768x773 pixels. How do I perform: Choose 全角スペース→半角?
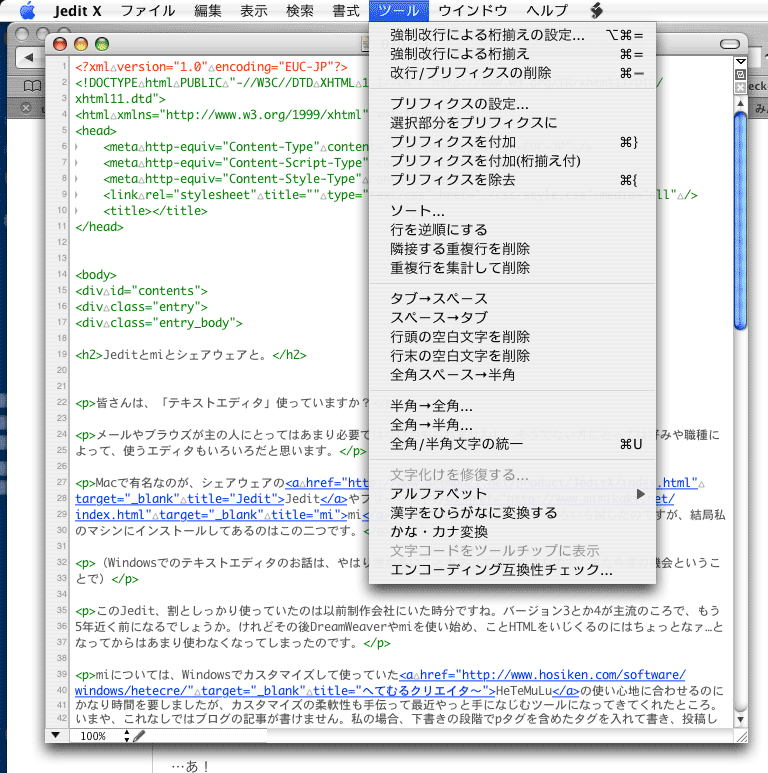[x=513, y=375]
